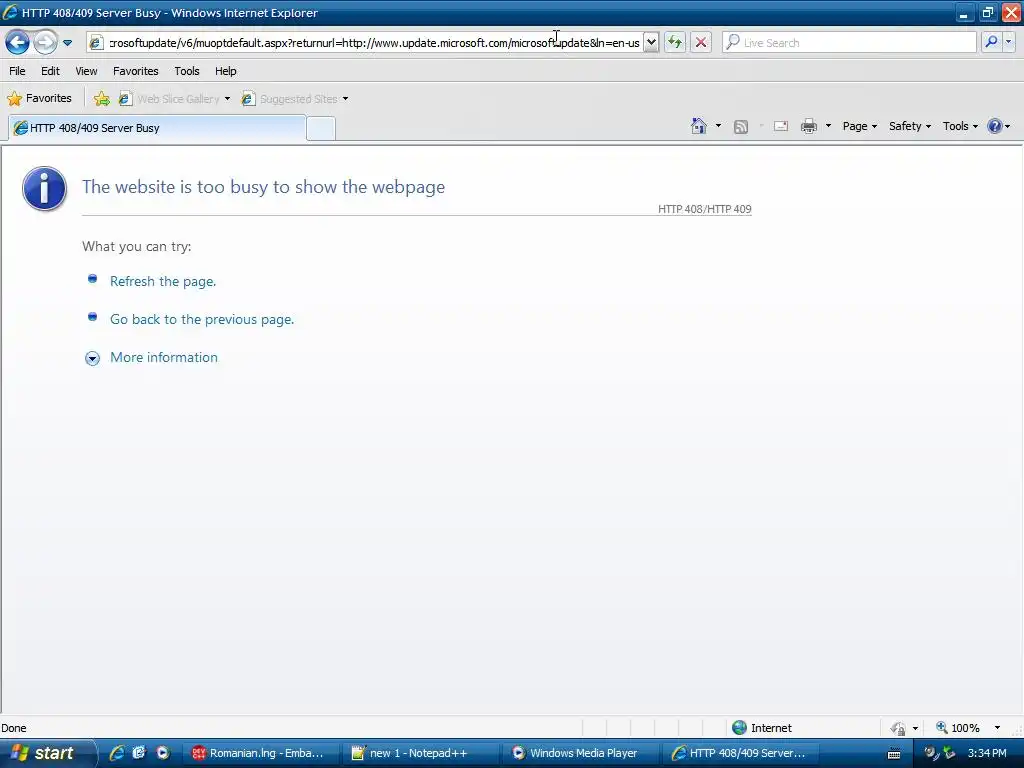Click the second Quick Launch icon
The height and width of the screenshot is (768, 1024).
coord(139,753)
